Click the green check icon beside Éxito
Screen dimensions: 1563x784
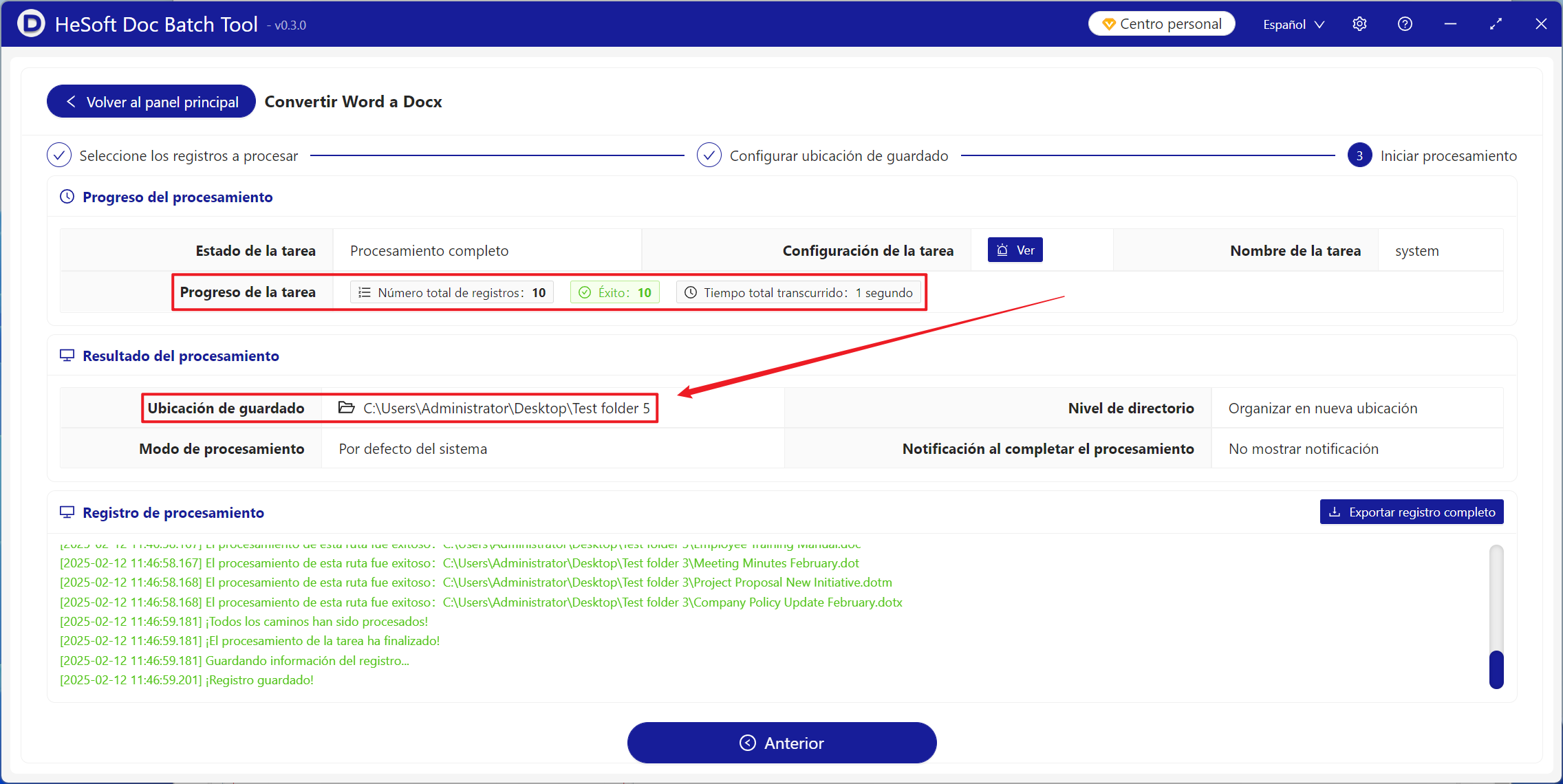tap(585, 292)
